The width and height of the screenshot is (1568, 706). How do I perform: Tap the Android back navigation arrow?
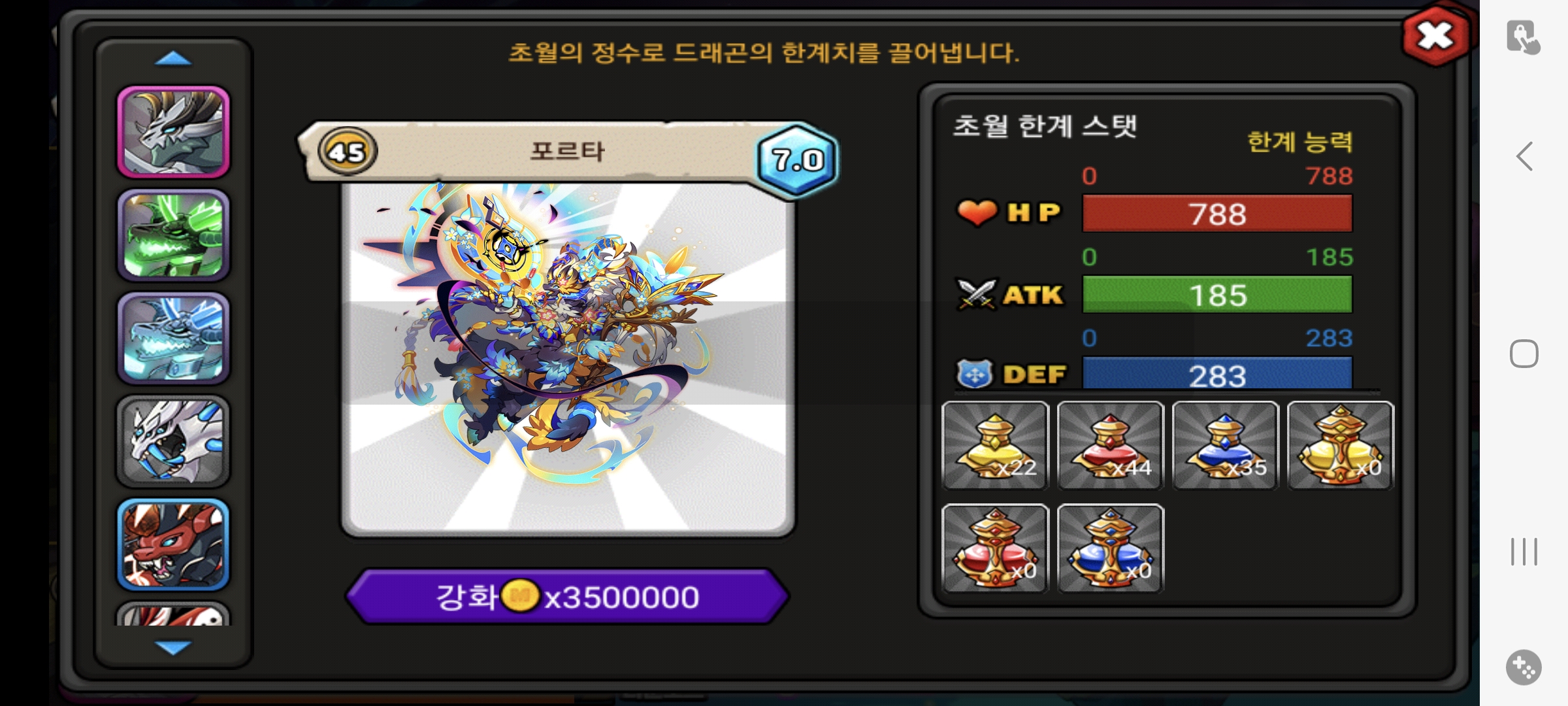pos(1524,156)
